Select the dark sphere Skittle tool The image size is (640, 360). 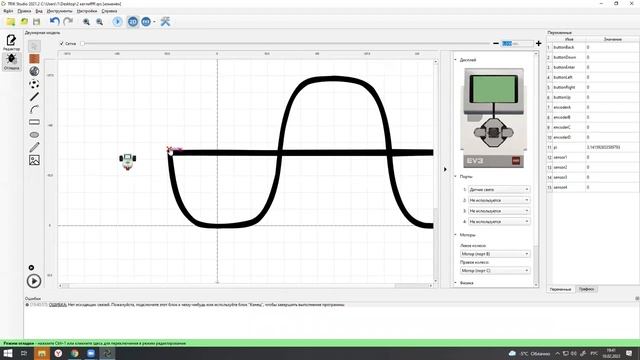point(34,71)
